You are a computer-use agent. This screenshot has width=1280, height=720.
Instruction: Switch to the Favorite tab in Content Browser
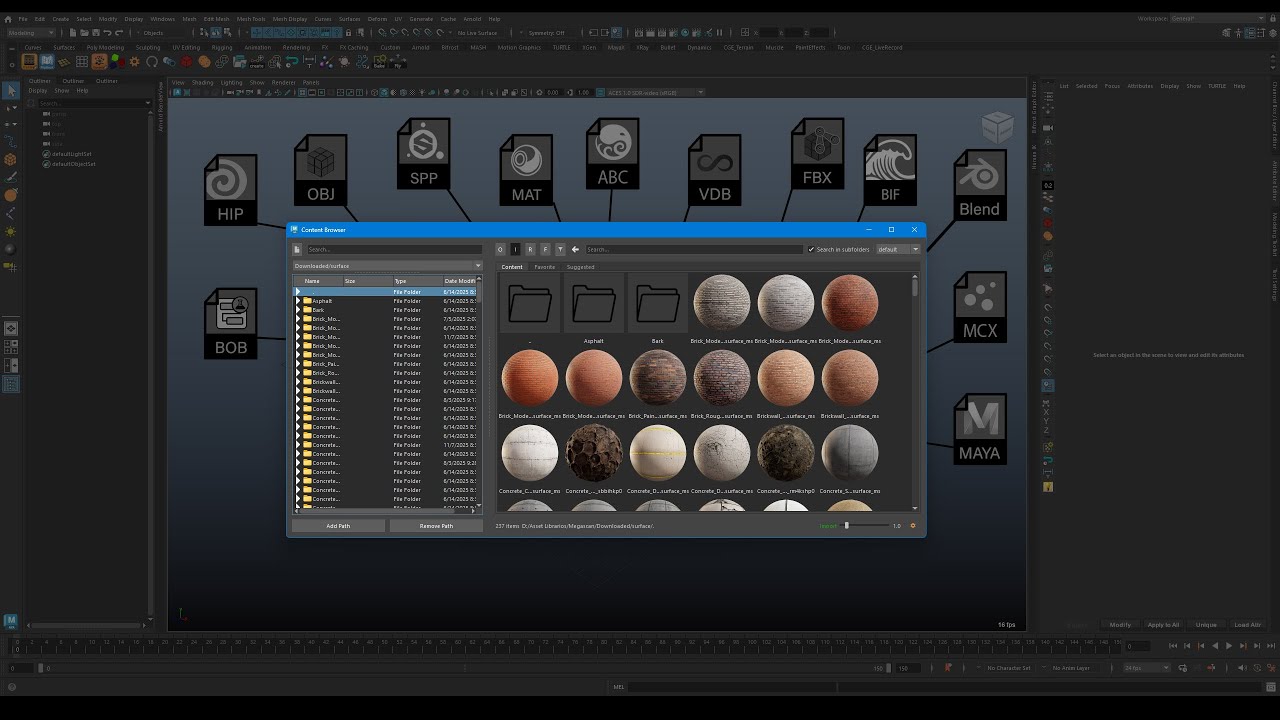tap(544, 267)
